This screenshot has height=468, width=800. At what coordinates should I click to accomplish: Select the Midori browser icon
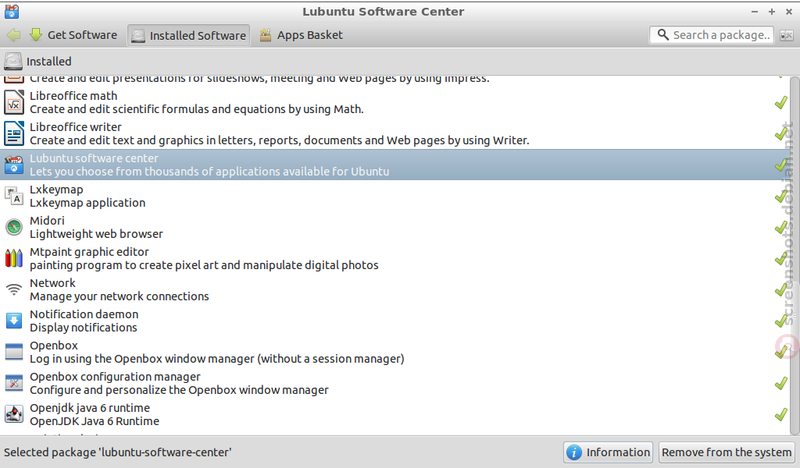[x=14, y=227]
